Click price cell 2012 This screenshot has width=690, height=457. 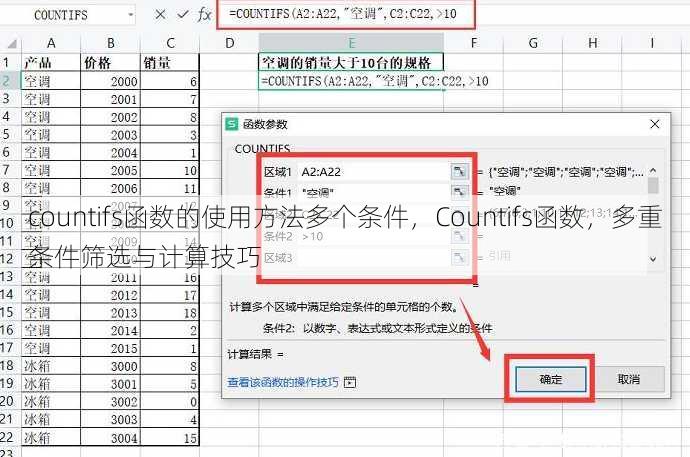point(110,295)
